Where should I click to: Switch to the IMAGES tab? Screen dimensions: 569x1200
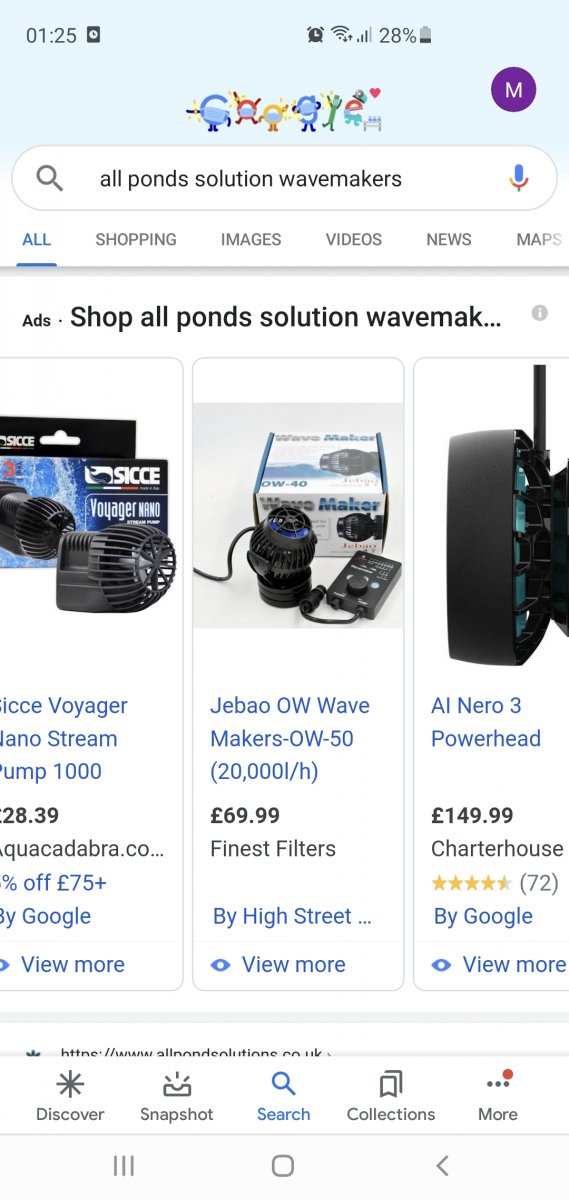click(251, 239)
